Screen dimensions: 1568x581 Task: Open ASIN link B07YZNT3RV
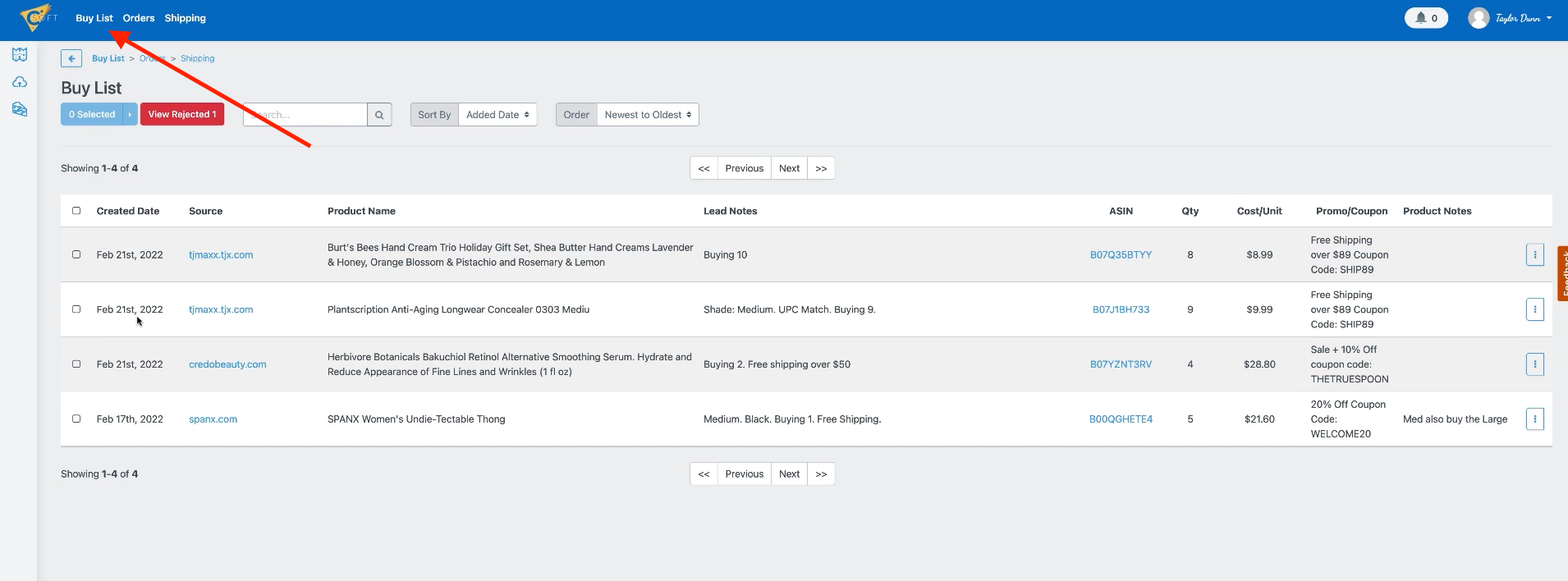point(1121,364)
